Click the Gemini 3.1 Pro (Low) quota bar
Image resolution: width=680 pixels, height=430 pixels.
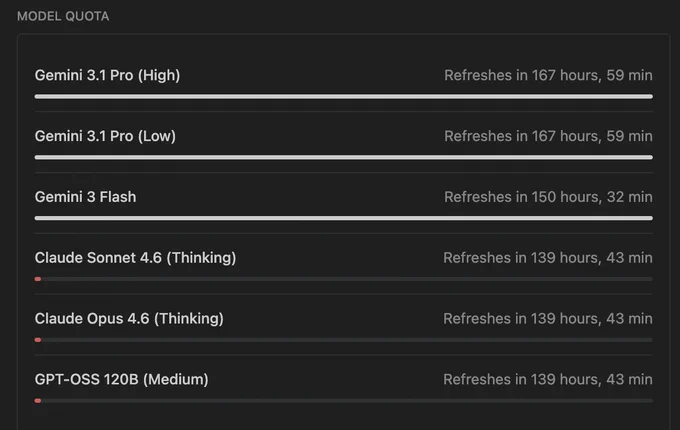coord(343,157)
